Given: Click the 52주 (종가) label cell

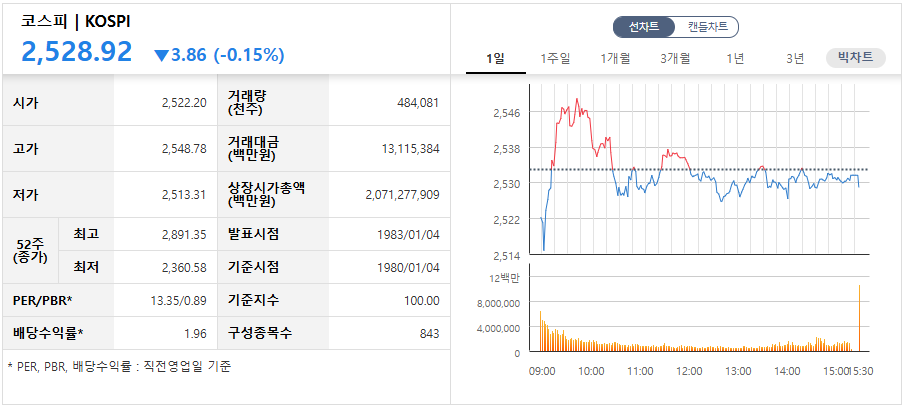Looking at the screenshot, I should pyautogui.click(x=31, y=251).
